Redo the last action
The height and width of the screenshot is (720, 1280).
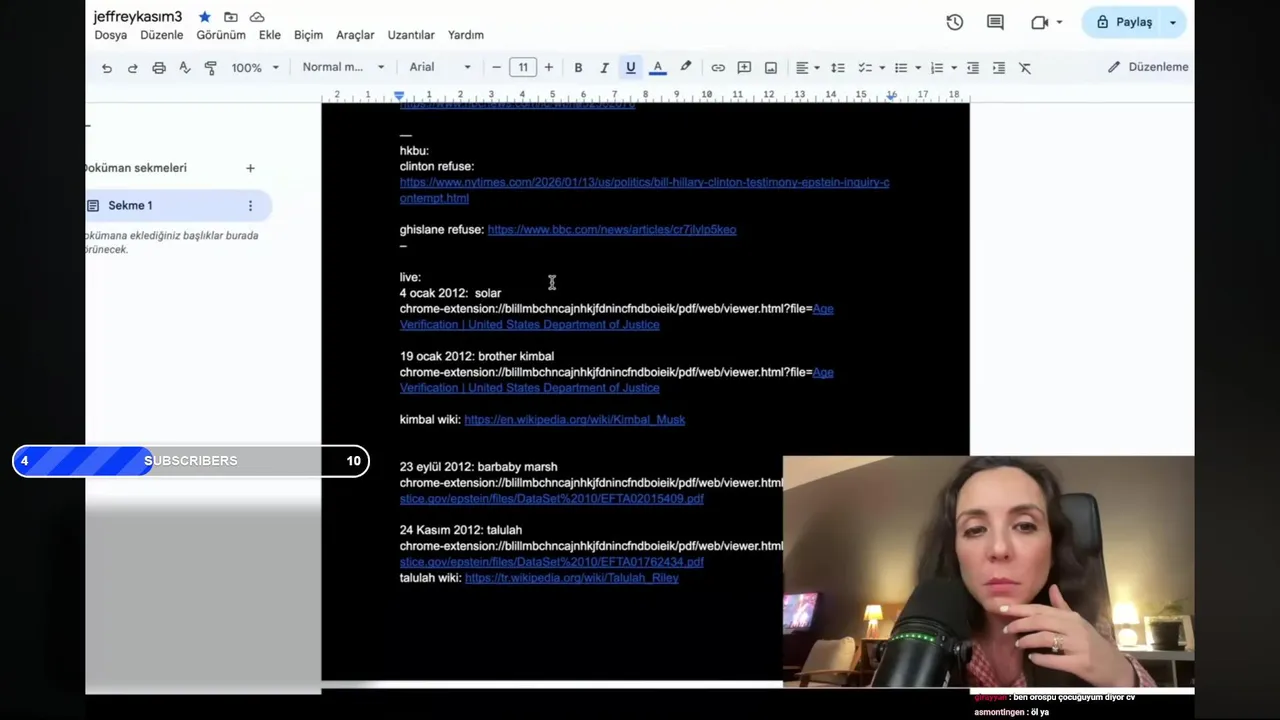[x=133, y=68]
